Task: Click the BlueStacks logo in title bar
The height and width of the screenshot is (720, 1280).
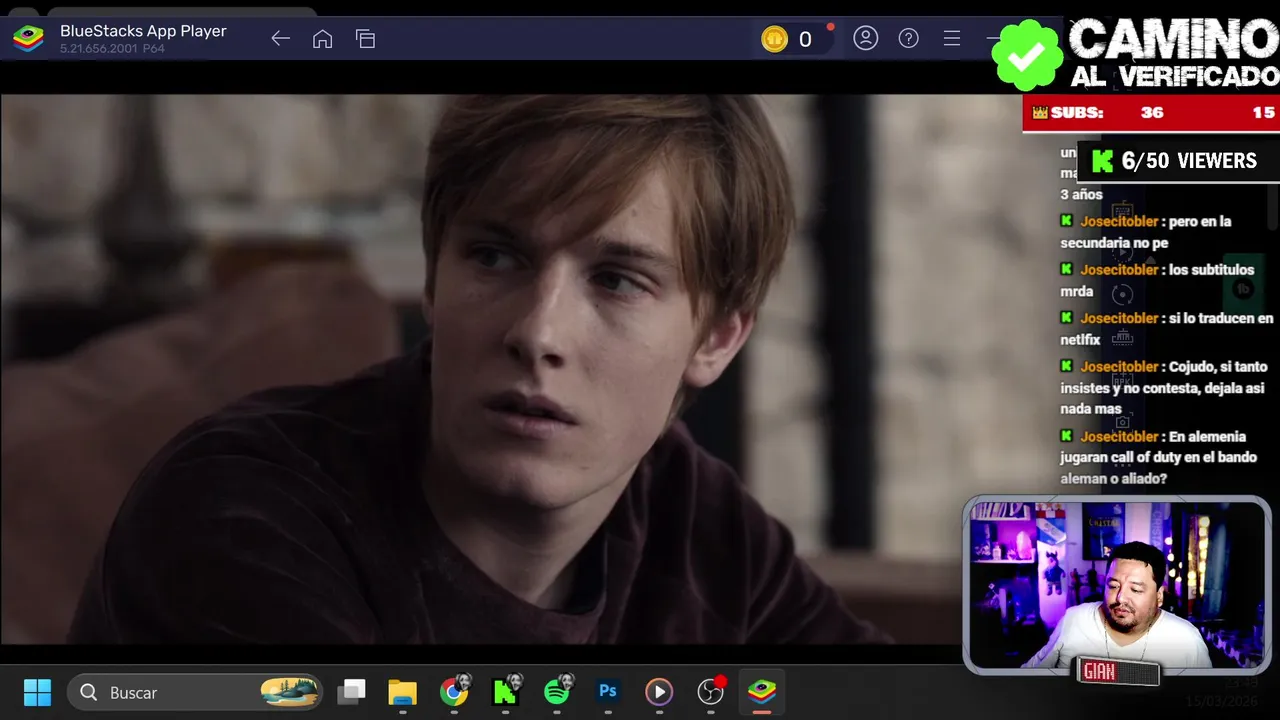Action: click(28, 38)
